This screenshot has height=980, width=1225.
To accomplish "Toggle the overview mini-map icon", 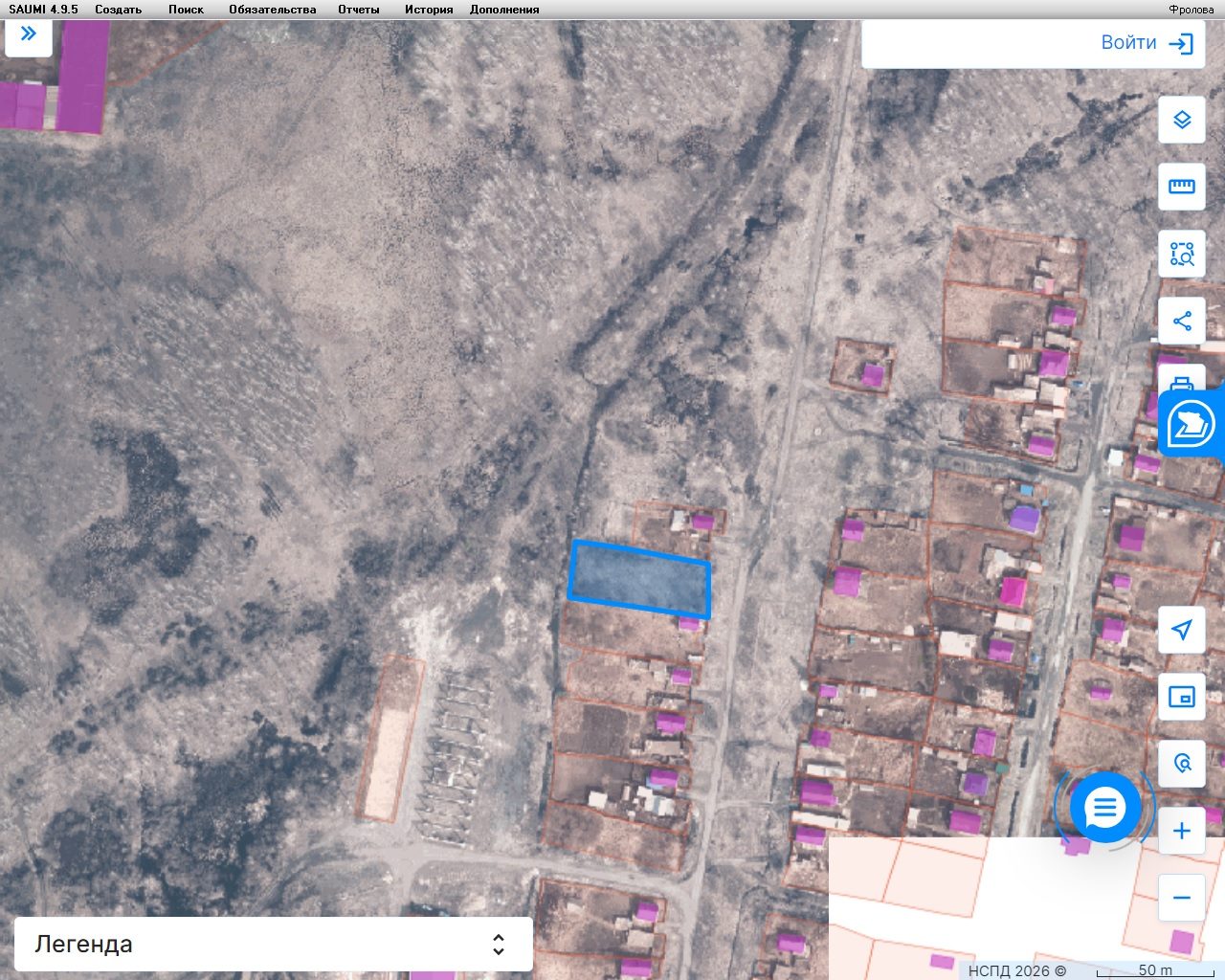I will (x=1182, y=697).
